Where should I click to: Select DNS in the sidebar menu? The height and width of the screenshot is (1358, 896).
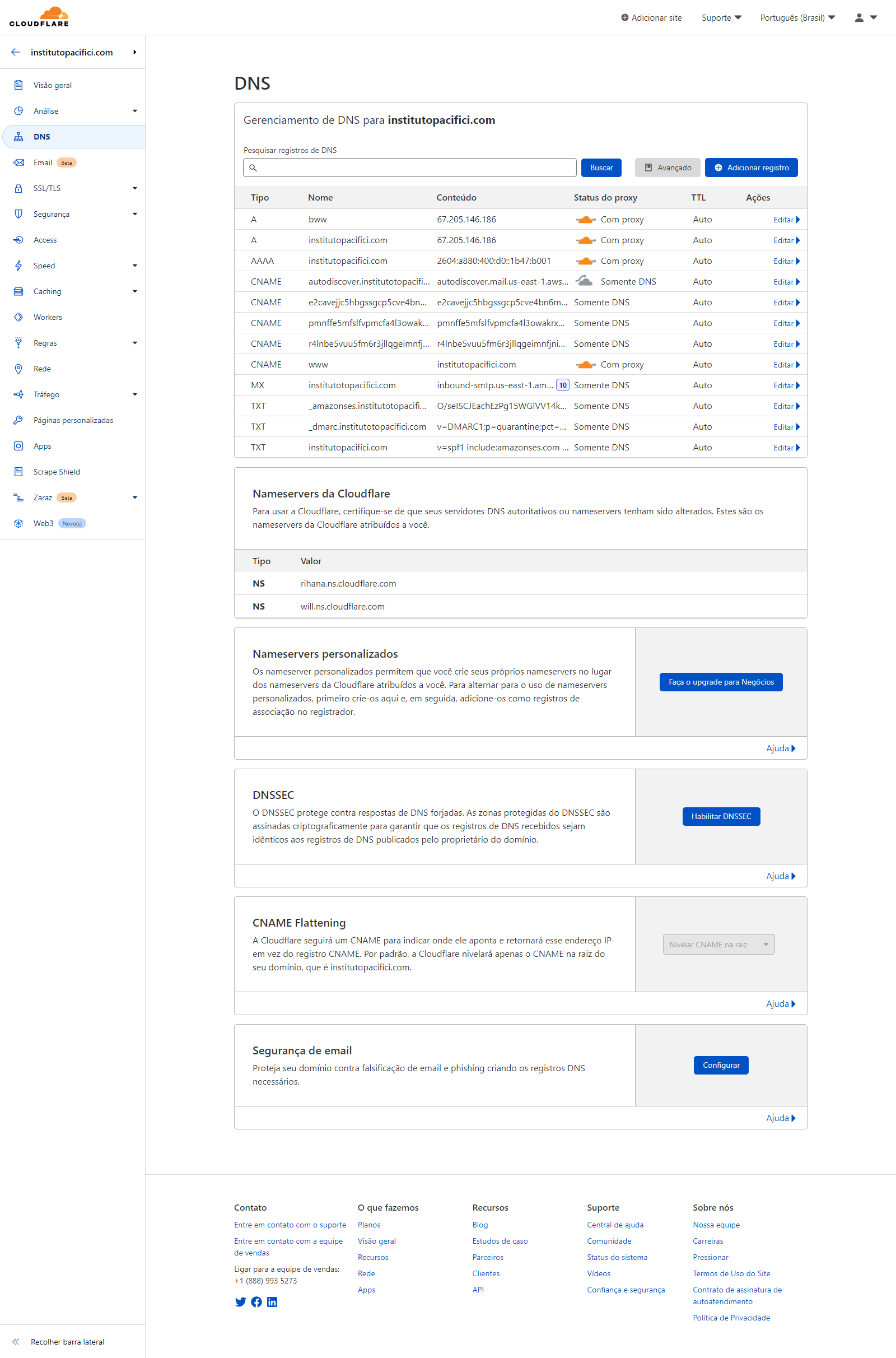(x=73, y=137)
